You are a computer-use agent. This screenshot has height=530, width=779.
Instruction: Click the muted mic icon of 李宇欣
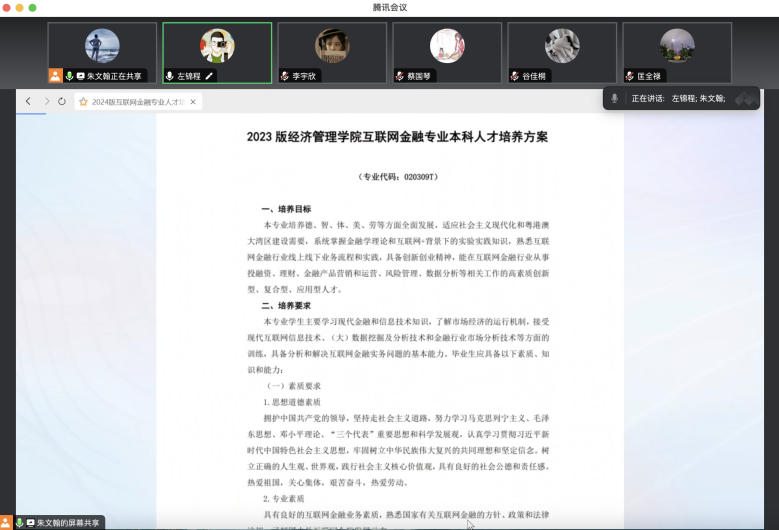[x=284, y=76]
